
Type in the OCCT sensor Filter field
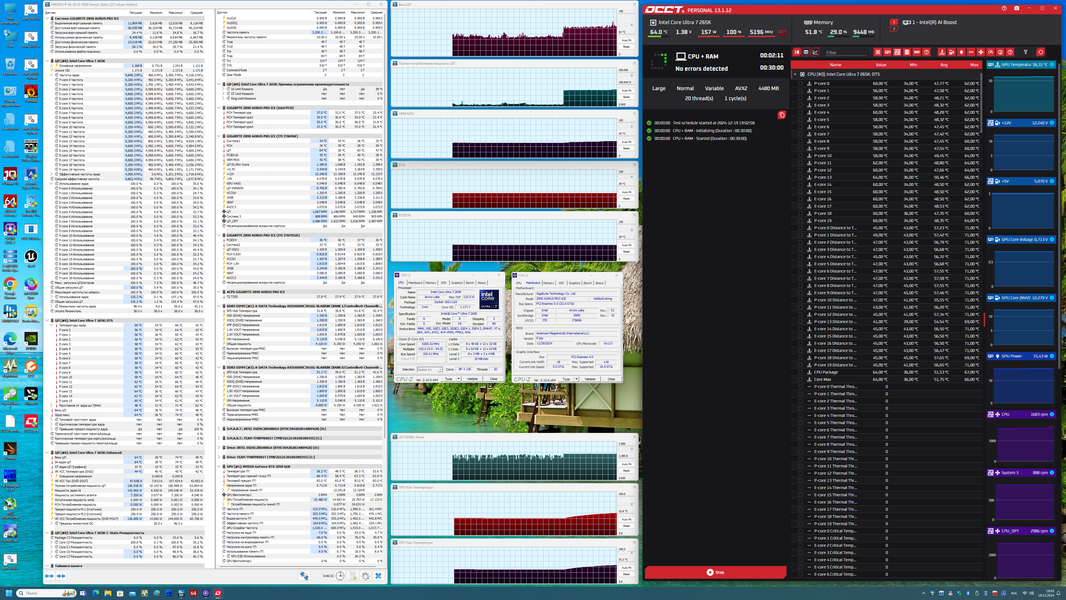[x=845, y=52]
